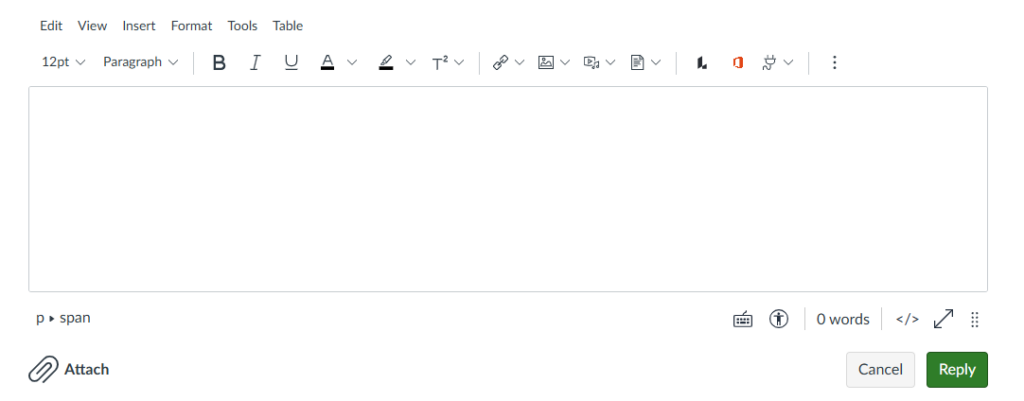
Task: Expand editor to fullscreen
Action: point(943,319)
